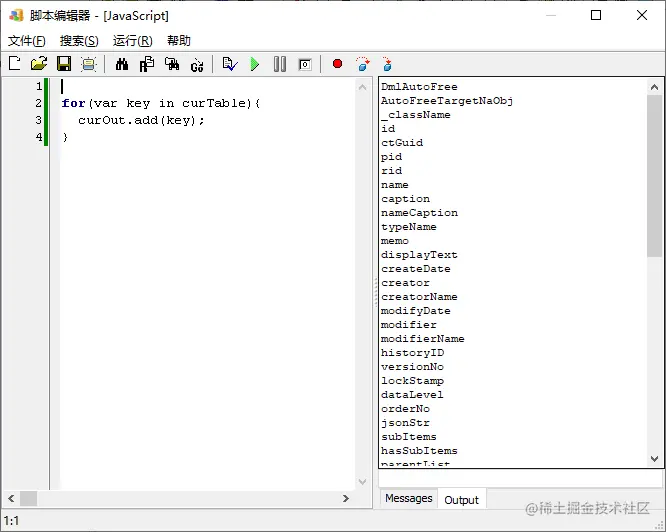Image resolution: width=666 pixels, height=532 pixels.
Task: Click the Find Next binoculars icon
Action: (x=172, y=64)
